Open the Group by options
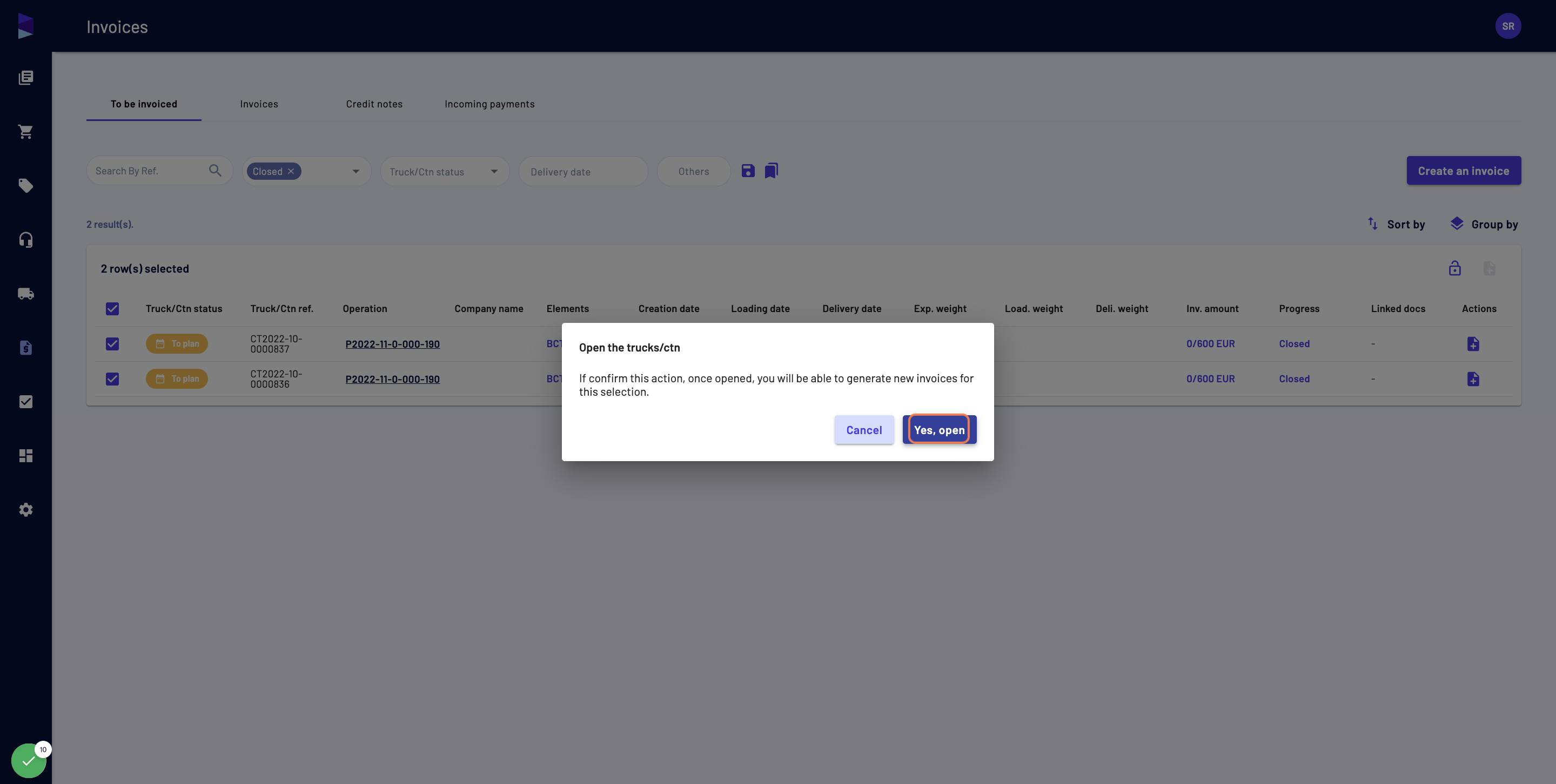Viewport: 1556px width, 784px height. point(1484,225)
